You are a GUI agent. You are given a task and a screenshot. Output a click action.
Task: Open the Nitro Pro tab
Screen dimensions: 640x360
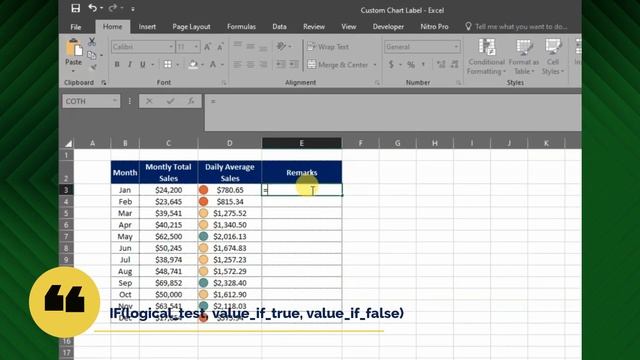[x=434, y=27]
